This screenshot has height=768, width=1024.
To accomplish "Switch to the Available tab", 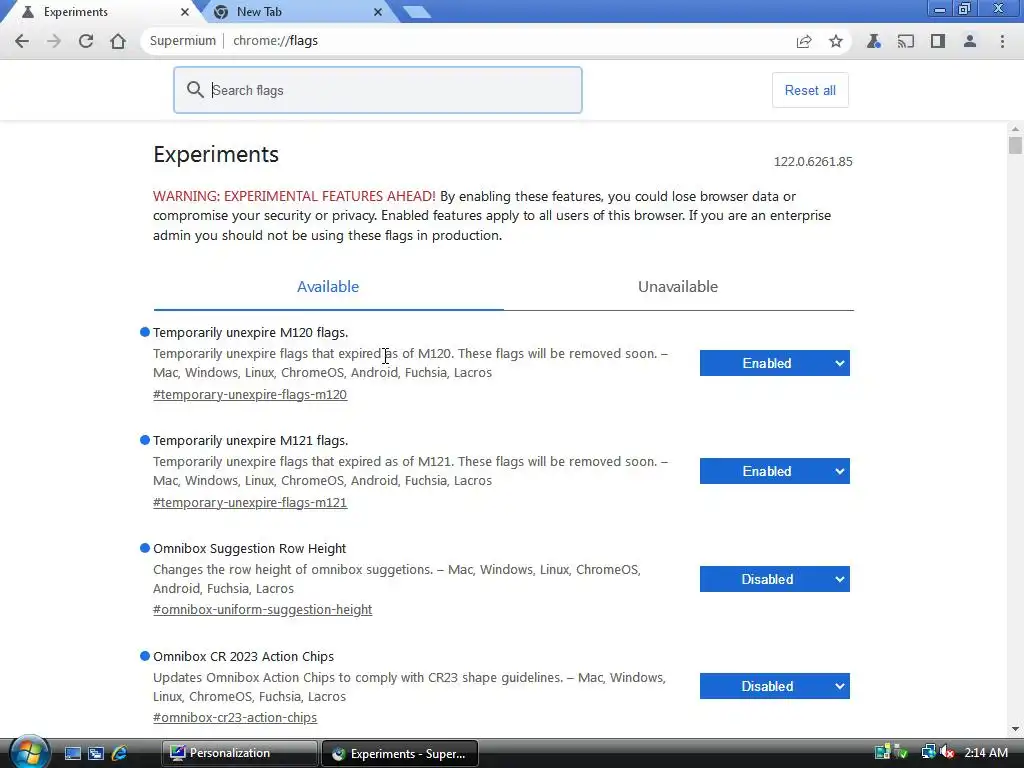I will tap(328, 287).
